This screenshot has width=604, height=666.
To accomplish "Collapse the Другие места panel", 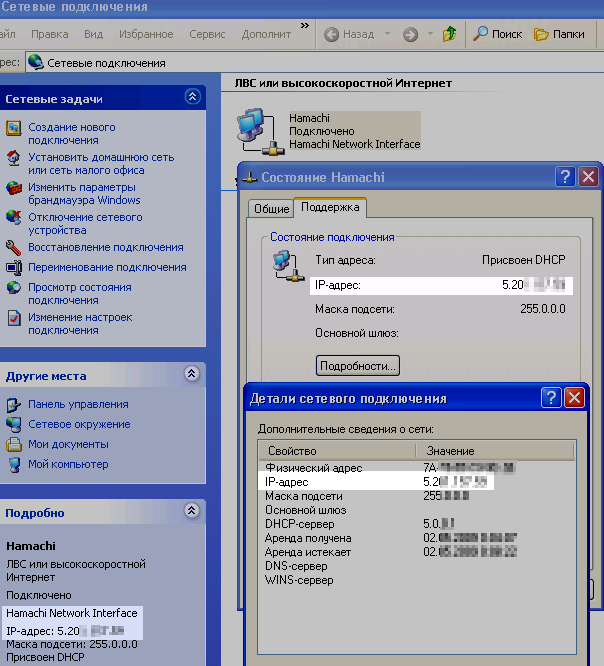I will pos(192,374).
